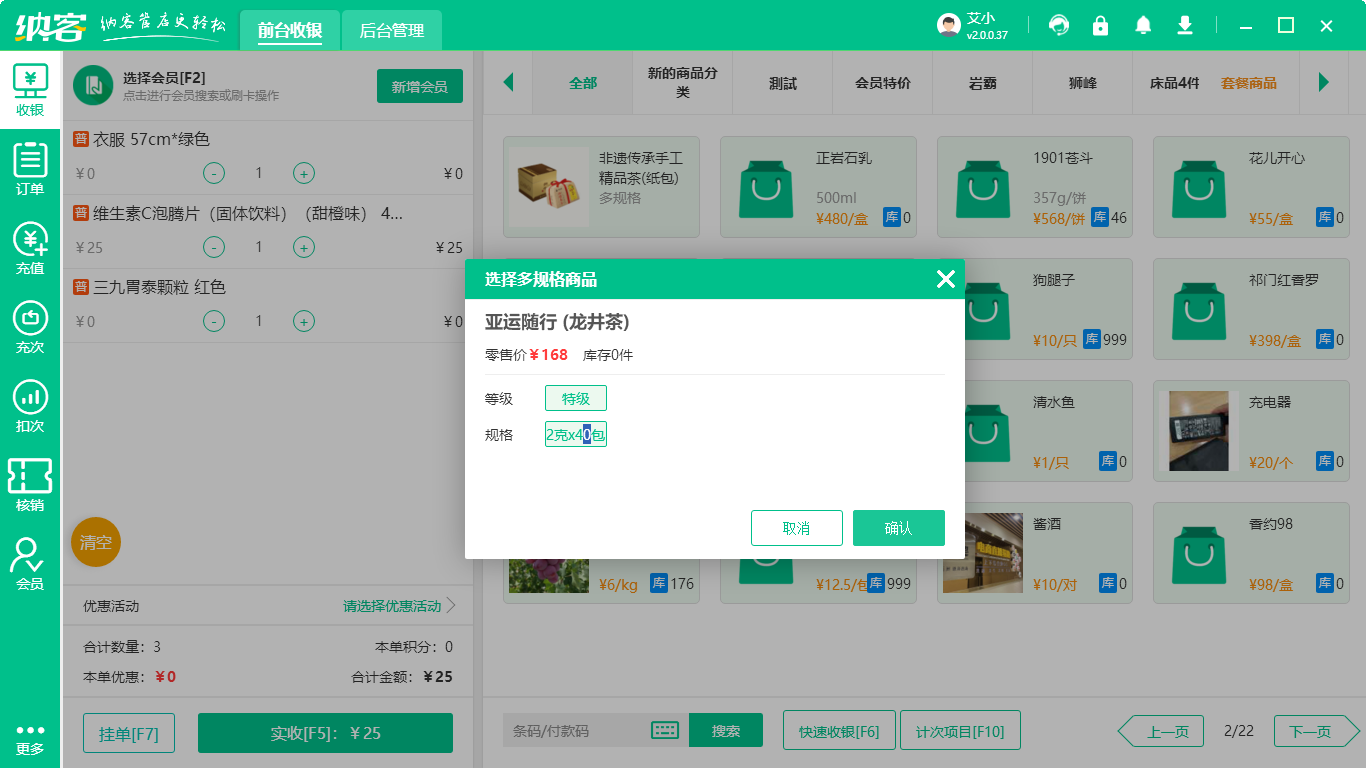Increase quantity of 维生素C泡腾片 item

click(303, 247)
